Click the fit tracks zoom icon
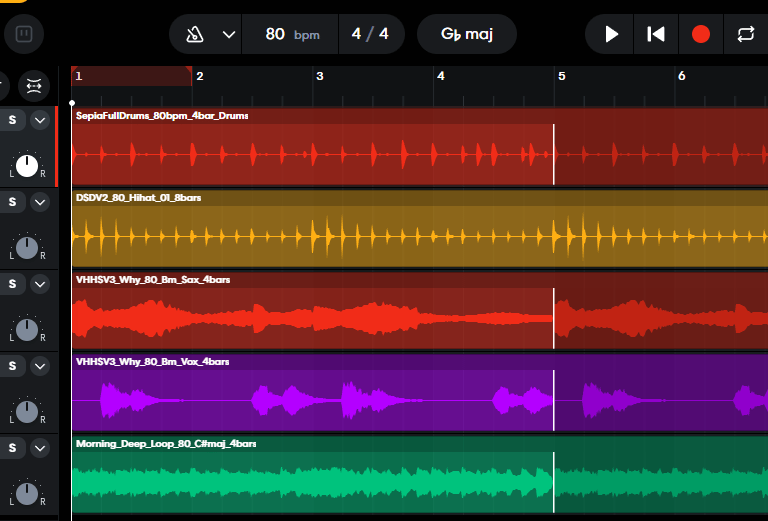 tap(34, 86)
